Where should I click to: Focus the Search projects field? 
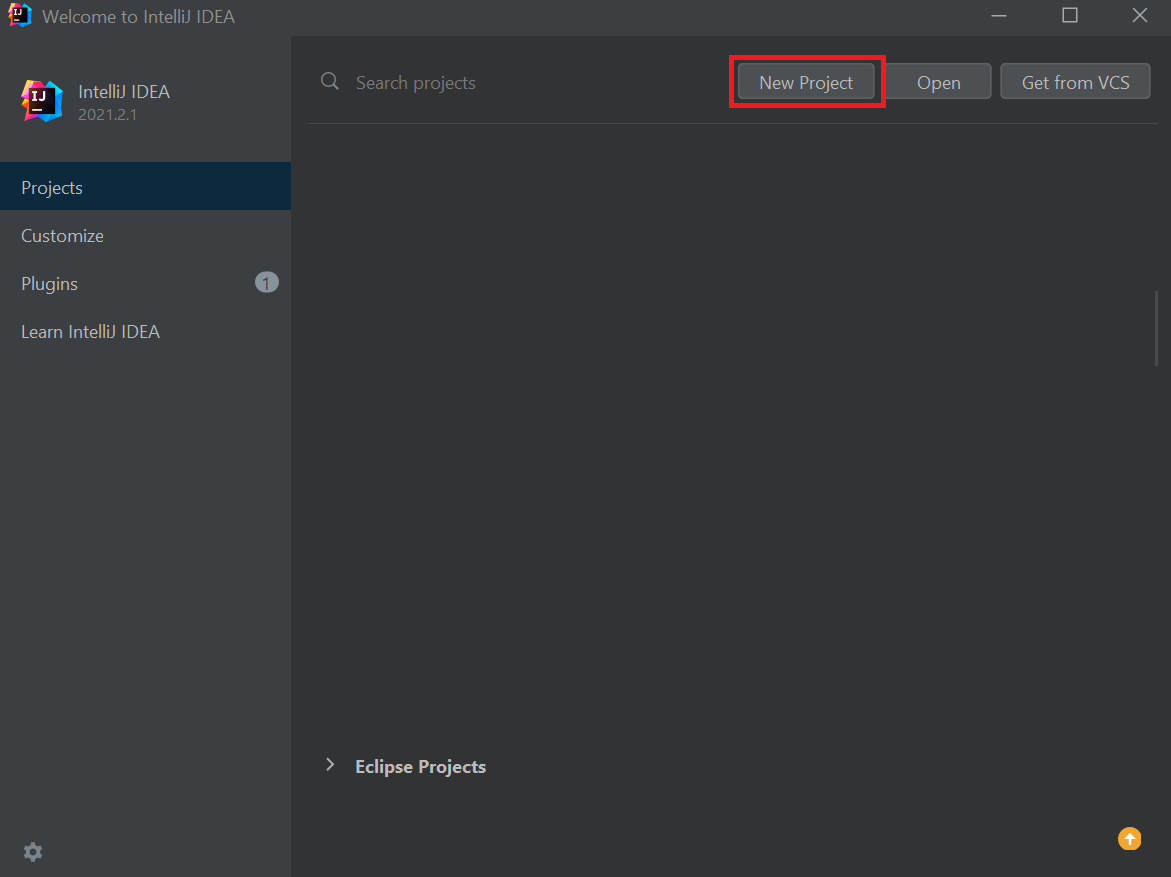point(523,82)
